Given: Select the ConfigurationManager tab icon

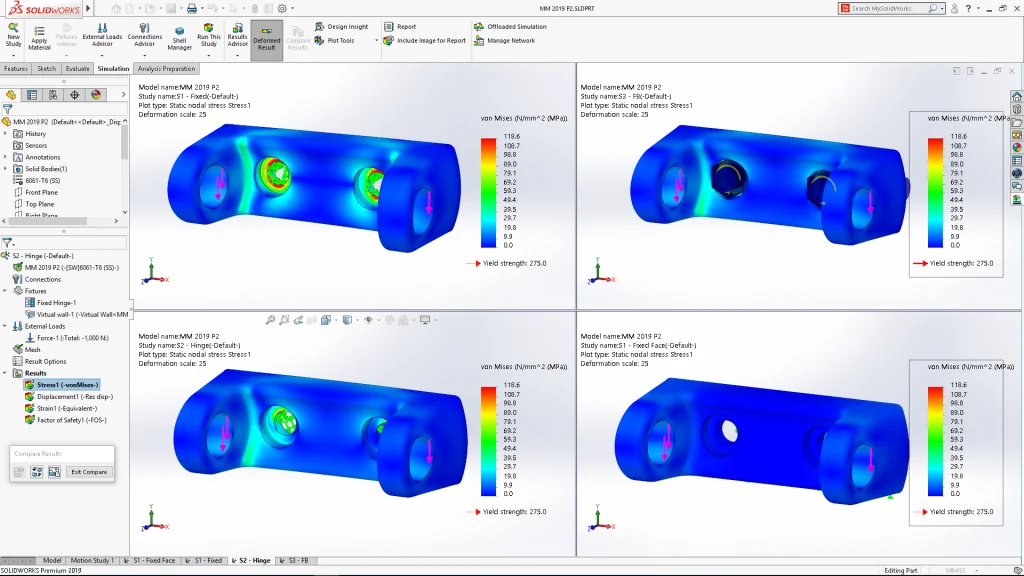Looking at the screenshot, I should pyautogui.click(x=53, y=95).
